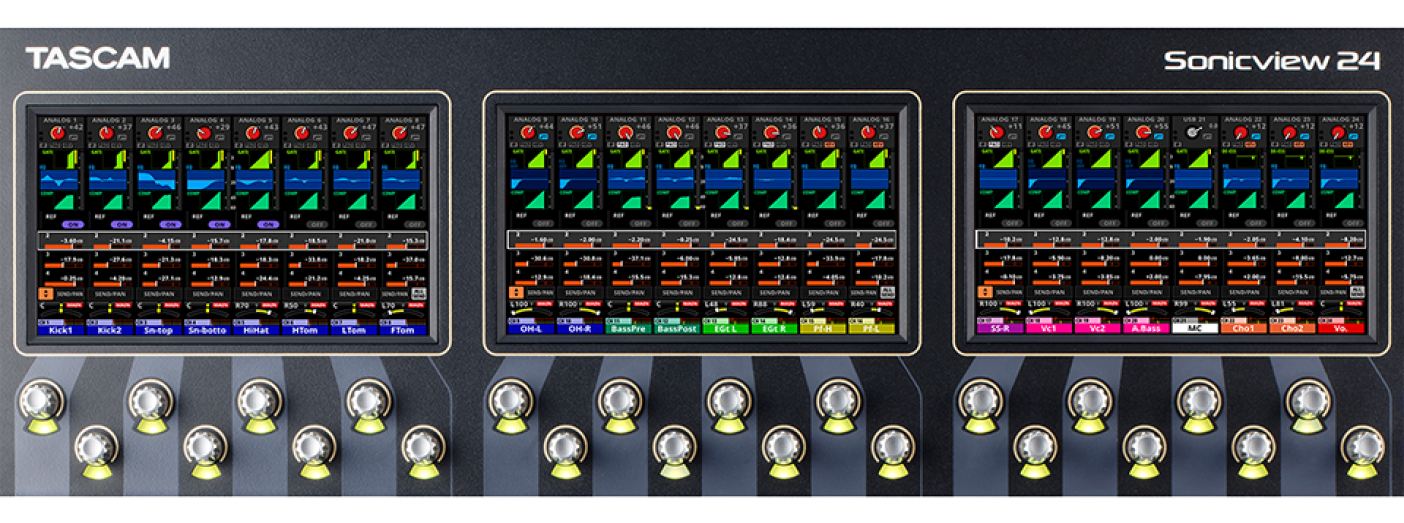Viewport: 1404px width, 523px height.
Task: Click the gray gain knob on USB 21
Action: tap(1192, 132)
